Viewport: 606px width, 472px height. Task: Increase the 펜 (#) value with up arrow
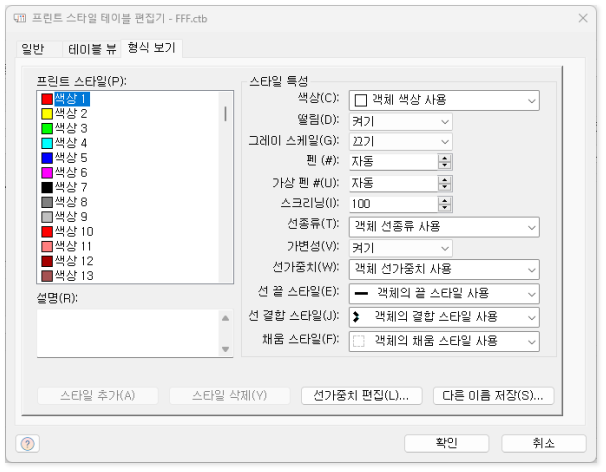click(444, 158)
